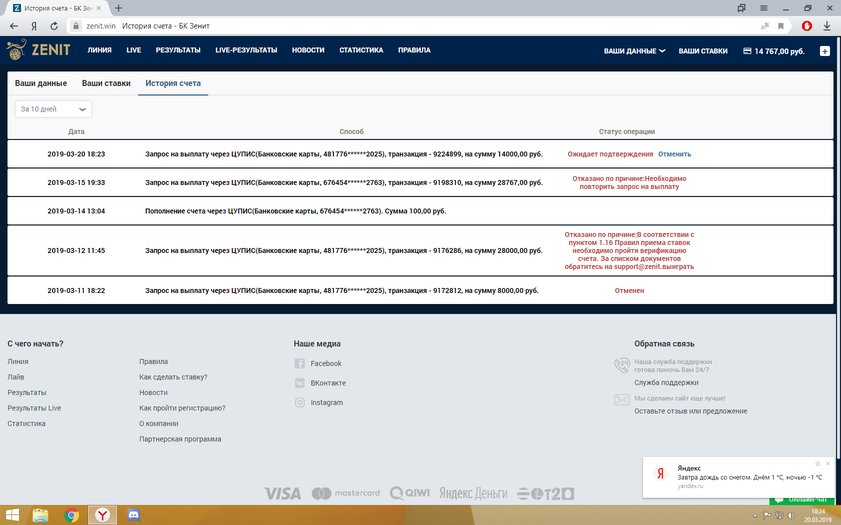This screenshot has height=525, width=841.
Task: Click the envelope feedback icon
Action: coord(622,400)
